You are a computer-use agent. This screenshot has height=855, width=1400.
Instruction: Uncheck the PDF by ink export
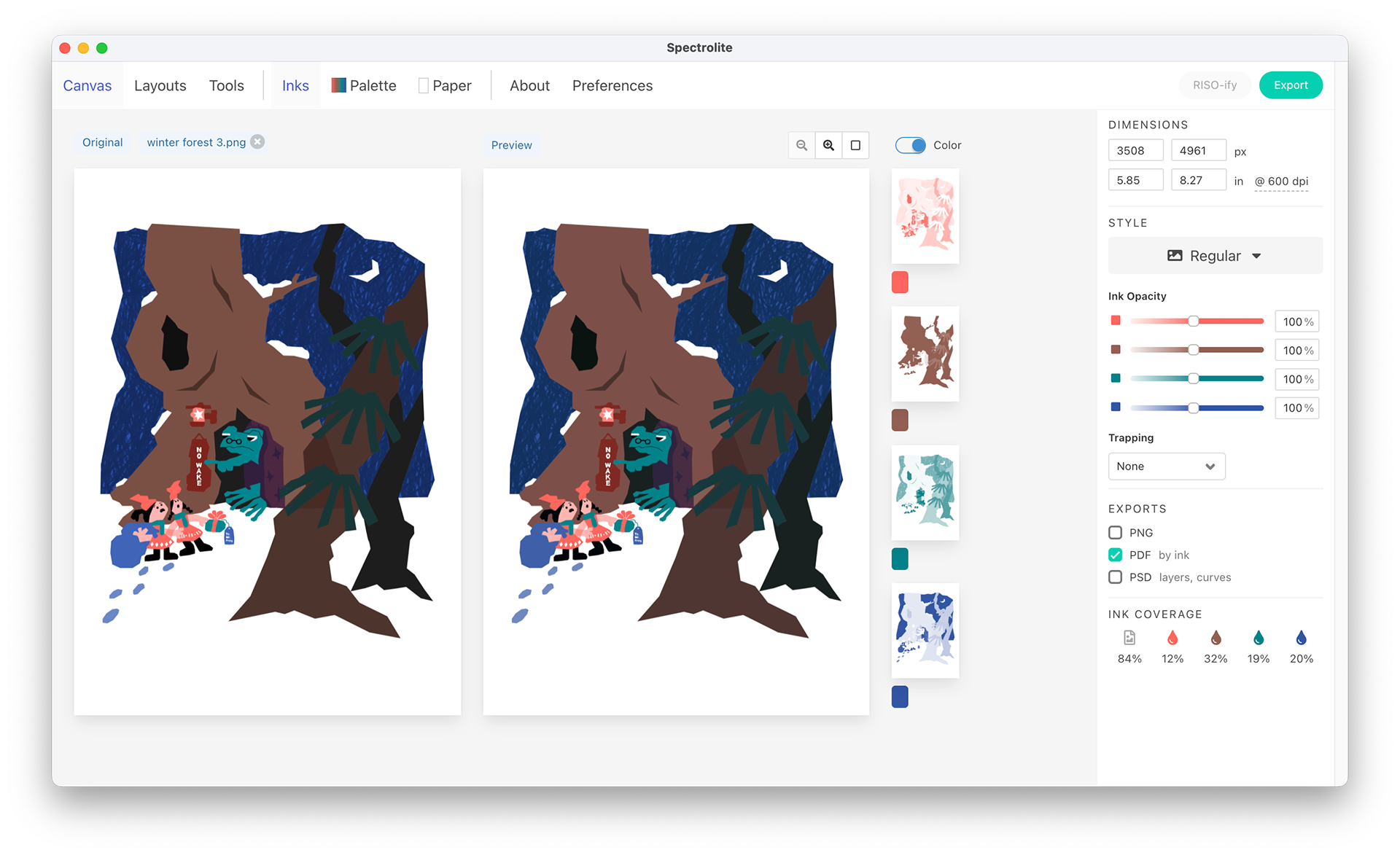click(x=1116, y=555)
